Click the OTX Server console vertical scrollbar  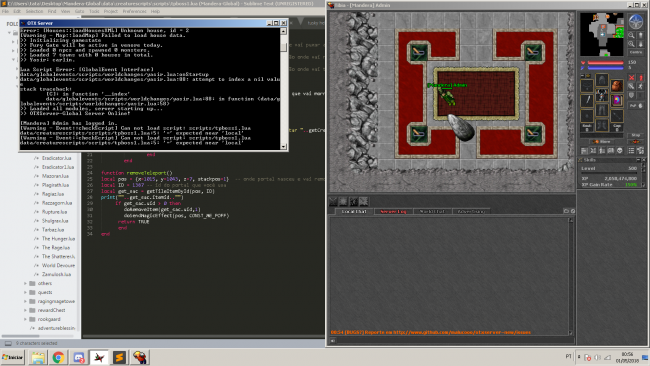(284, 89)
